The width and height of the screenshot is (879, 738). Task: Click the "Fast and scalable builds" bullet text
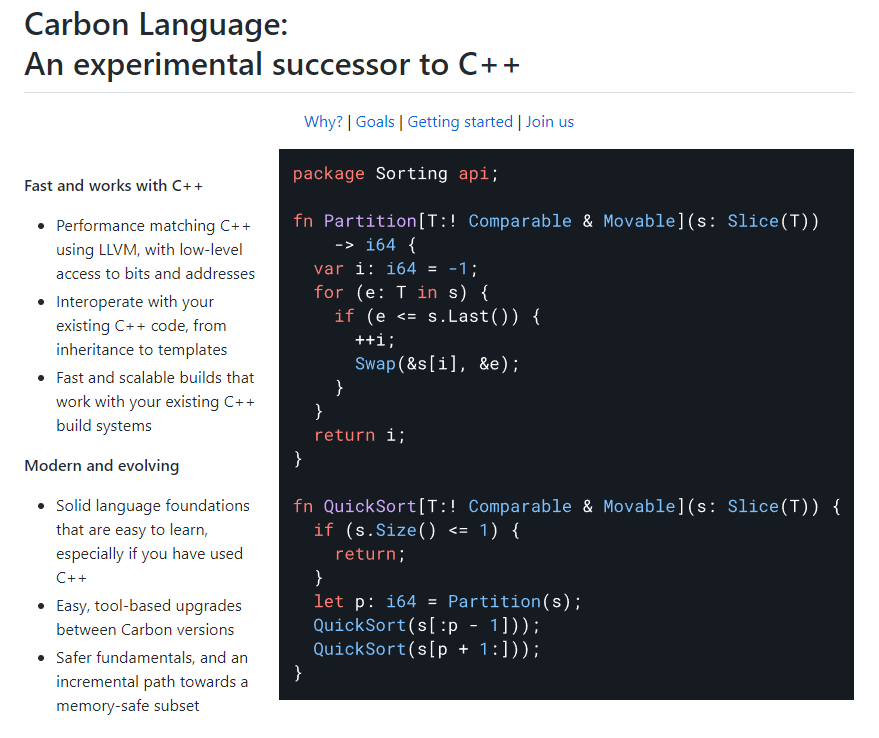155,378
